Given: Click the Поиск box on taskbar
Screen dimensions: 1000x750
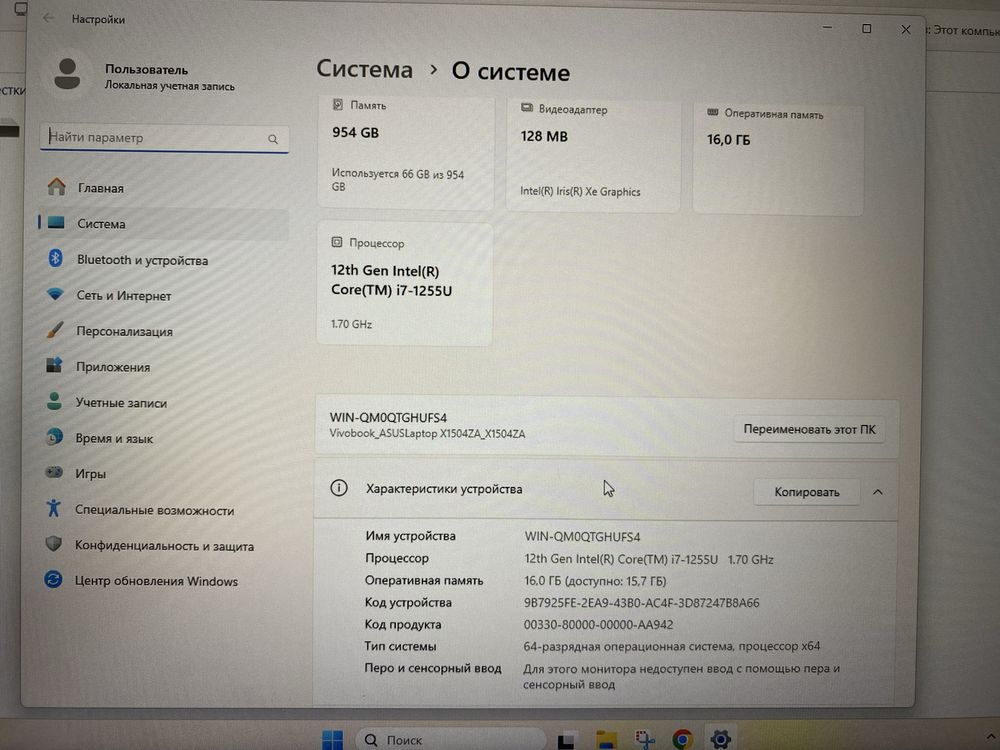Looking at the screenshot, I should click(450, 740).
